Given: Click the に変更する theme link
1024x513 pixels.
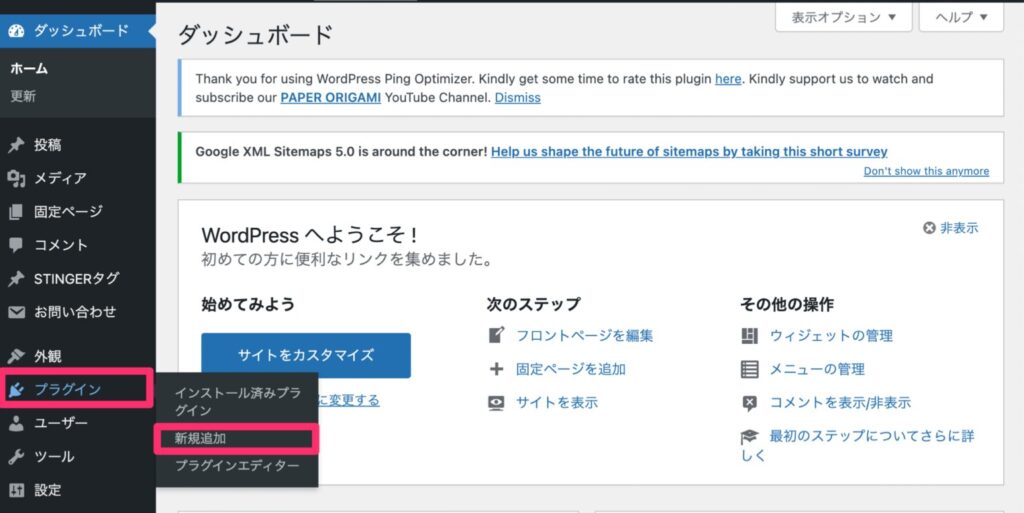Looking at the screenshot, I should point(349,400).
